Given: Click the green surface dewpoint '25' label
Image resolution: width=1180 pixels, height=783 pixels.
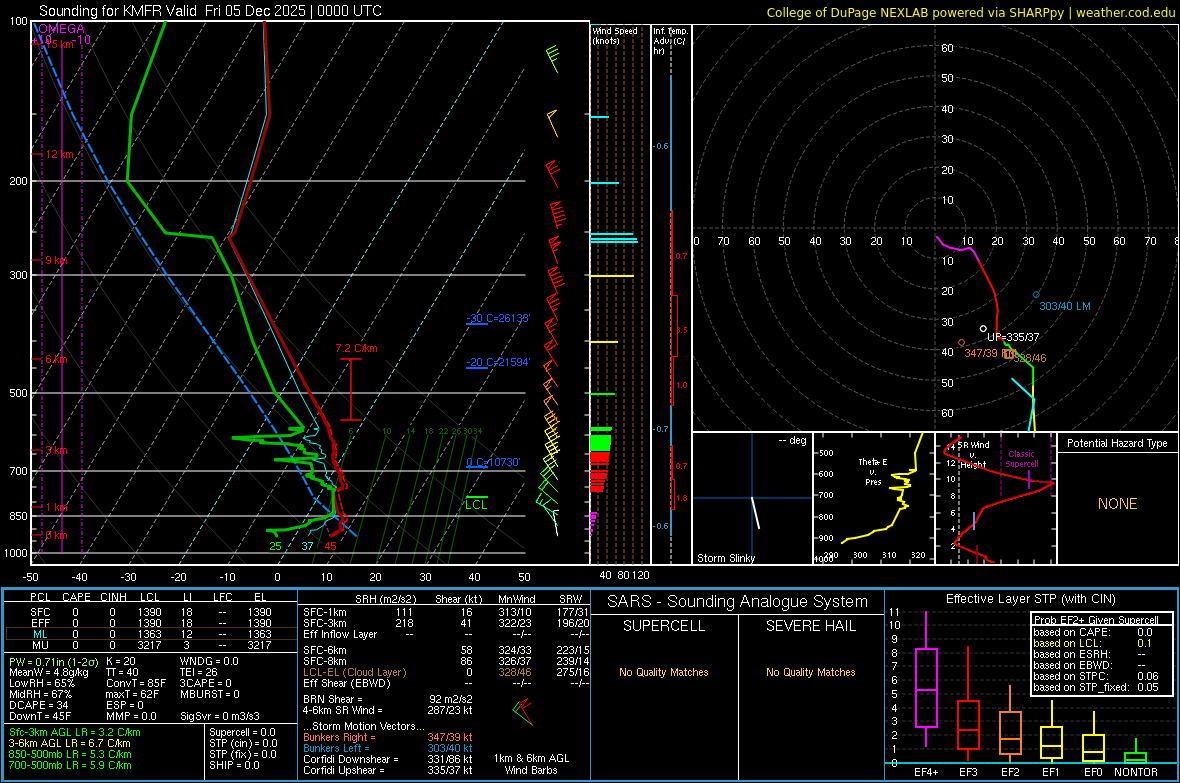Looking at the screenshot, I should pos(275,547).
